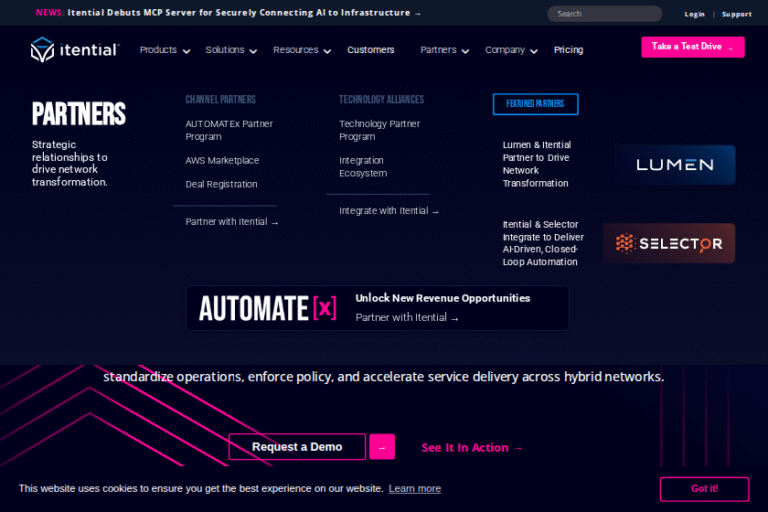Viewport: 768px width, 512px height.
Task: Expand the Products dropdown menu
Action: [x=164, y=50]
